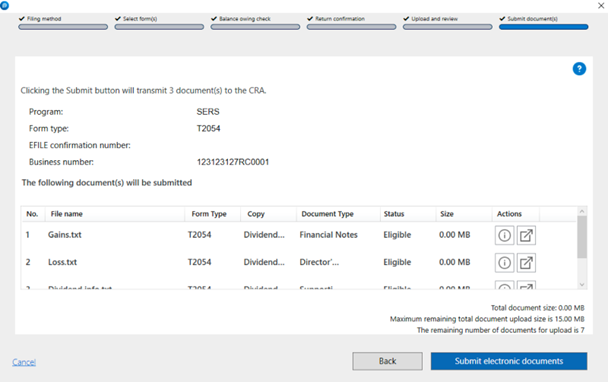Click the document list scrollbar thumb
Image resolution: width=608 pixels, height=382 pixels.
582,237
